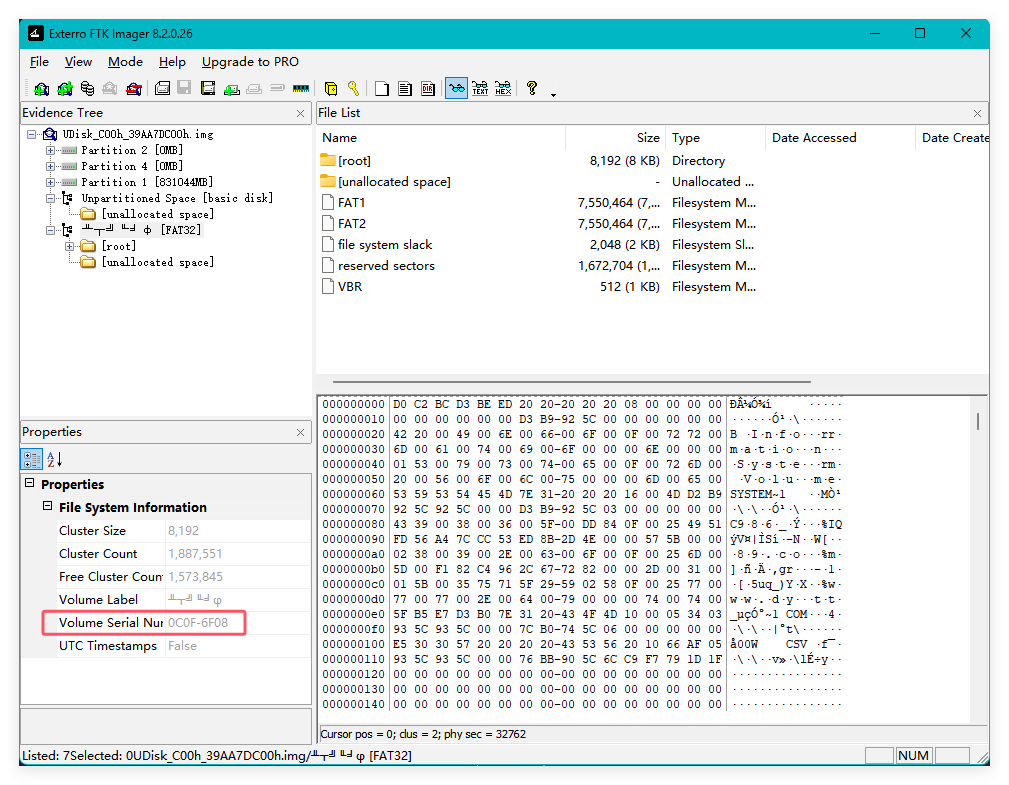The width and height of the screenshot is (1009, 785).
Task: Click the Create Disk Image icon
Action: (162, 89)
